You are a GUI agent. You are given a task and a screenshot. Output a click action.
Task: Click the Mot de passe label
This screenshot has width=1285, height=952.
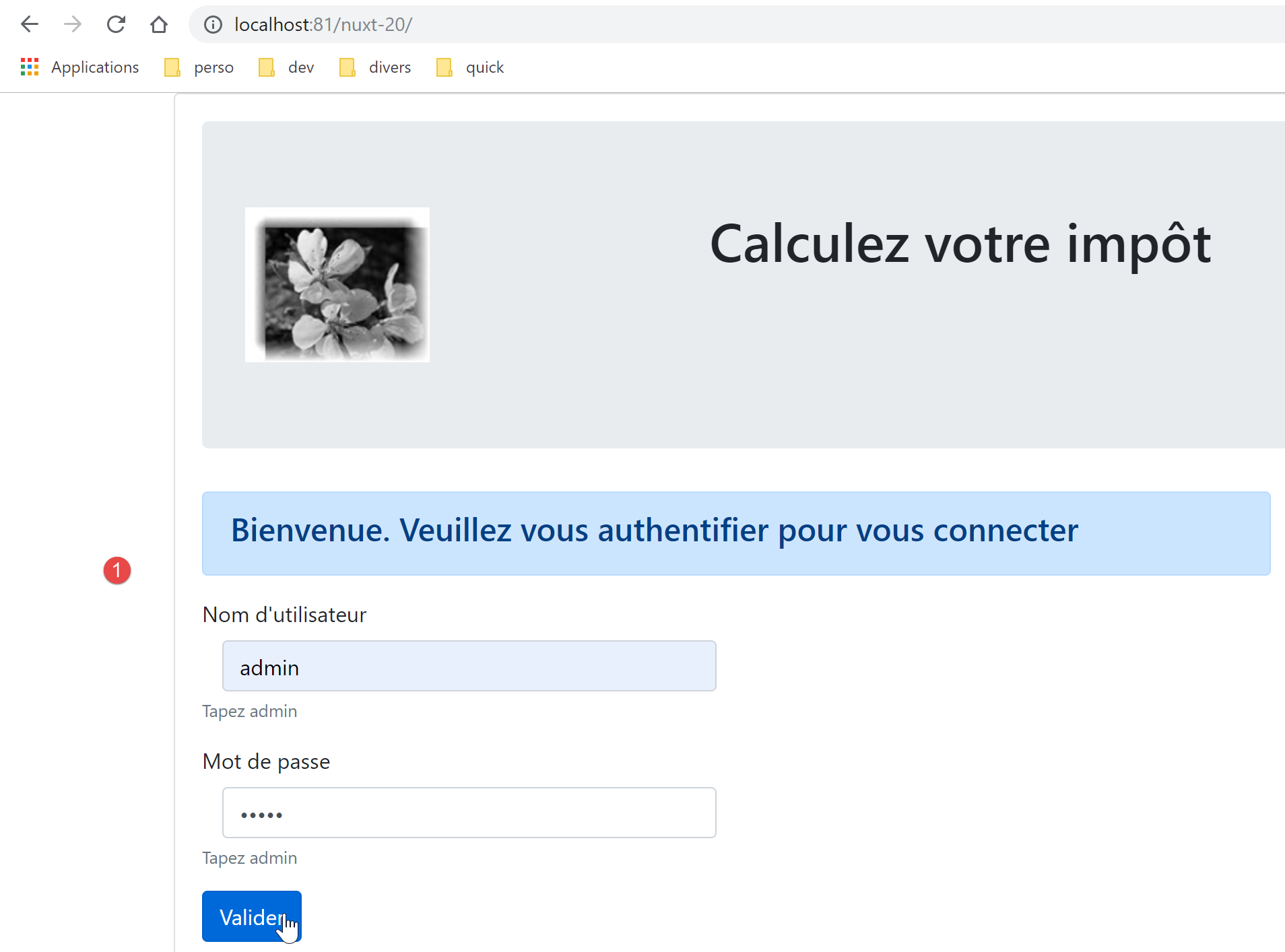tap(266, 761)
